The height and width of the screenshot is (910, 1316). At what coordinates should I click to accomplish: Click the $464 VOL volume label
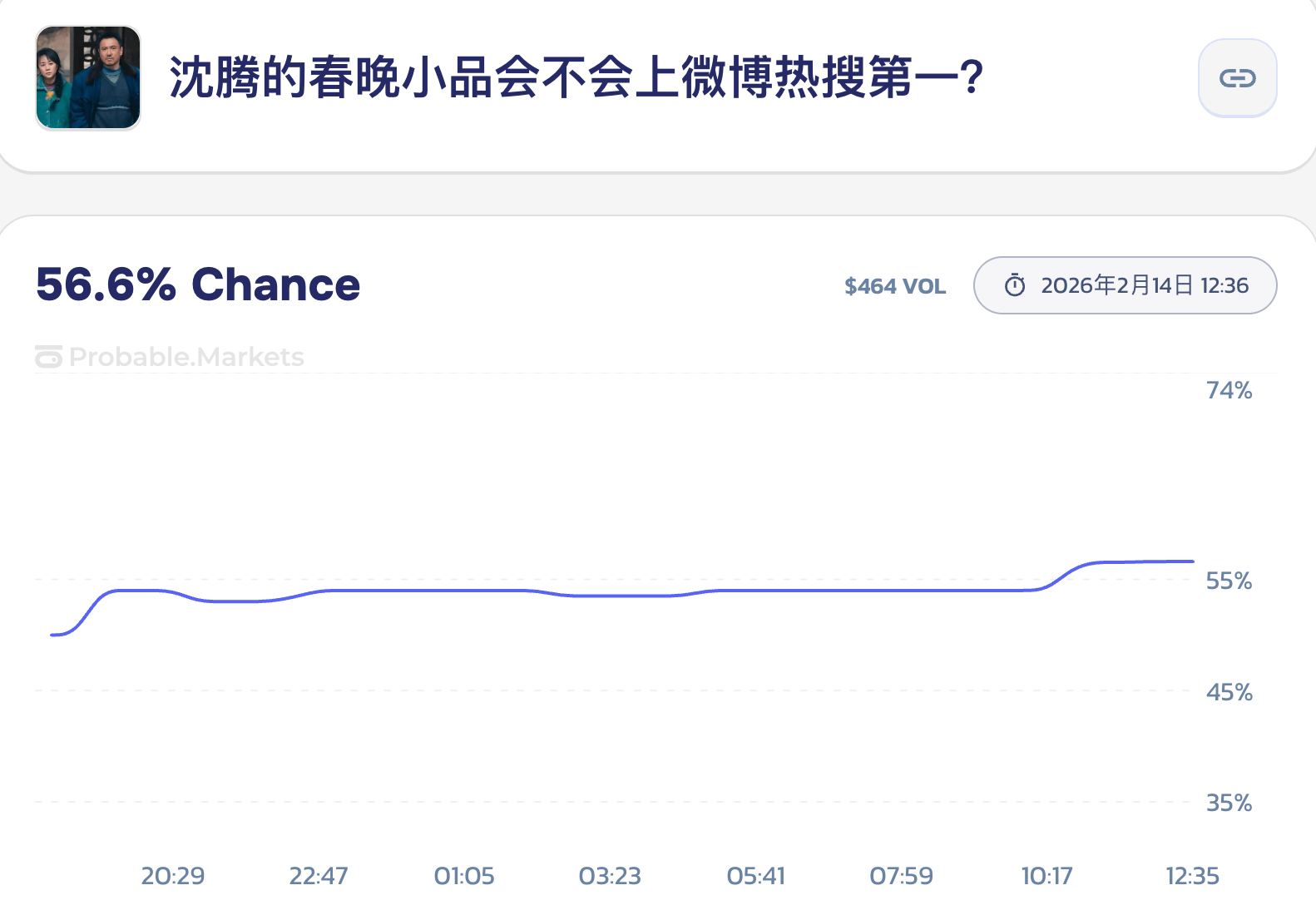pyautogui.click(x=894, y=286)
